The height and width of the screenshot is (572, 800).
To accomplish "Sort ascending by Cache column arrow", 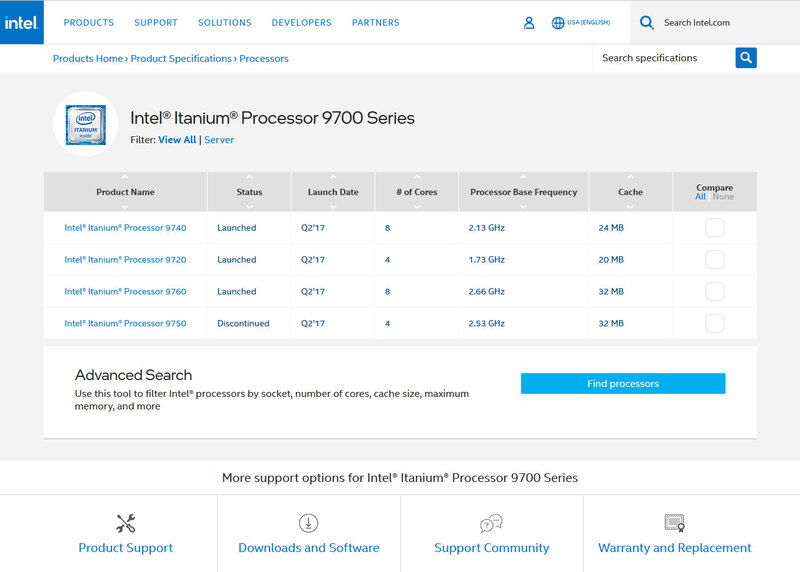I will (630, 178).
